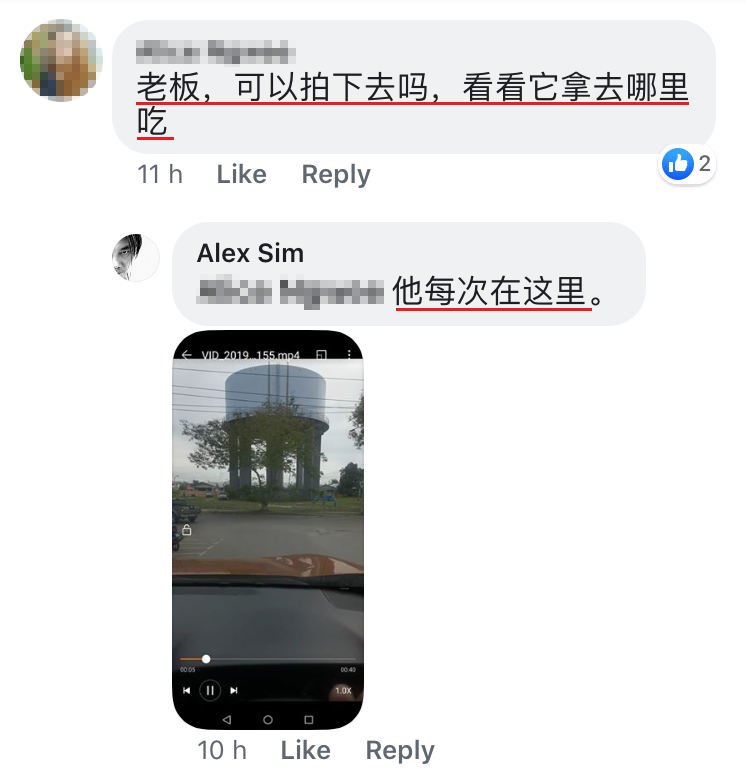The width and height of the screenshot is (746, 771).
Task: Open the pixelated commenter avatar
Action: tap(61, 60)
